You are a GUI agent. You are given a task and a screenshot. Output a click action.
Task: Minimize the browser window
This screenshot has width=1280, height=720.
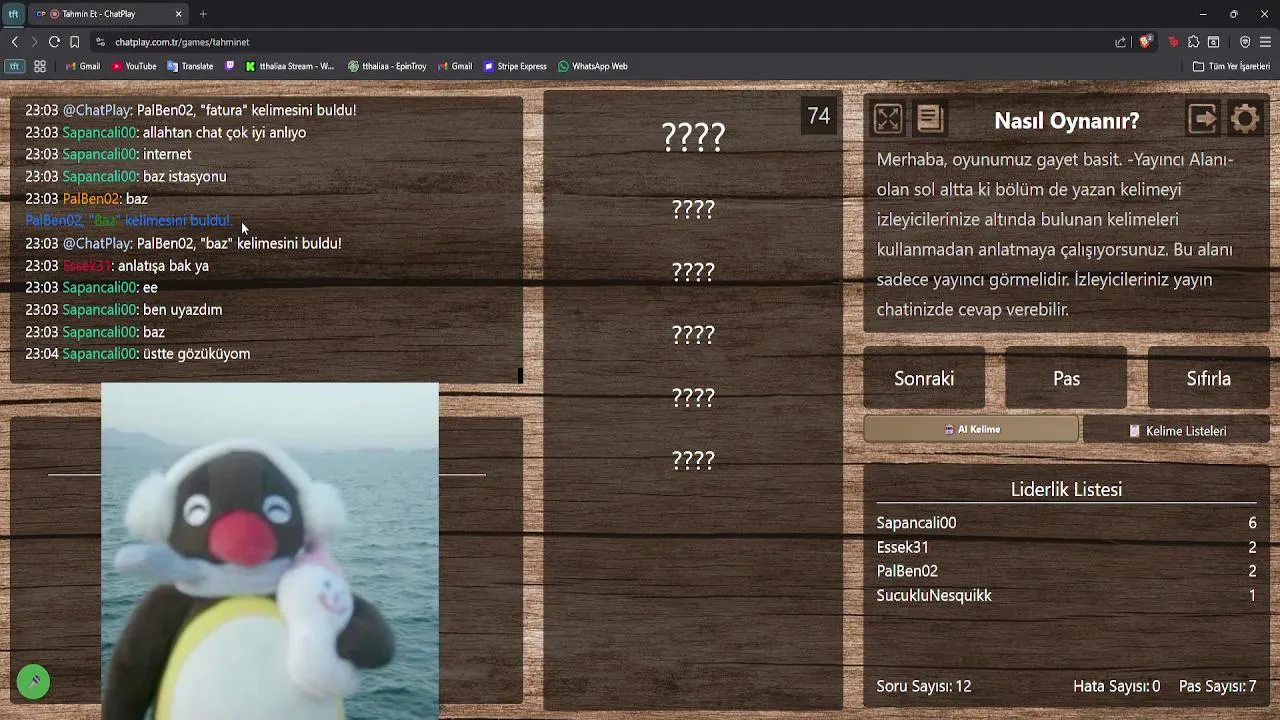pos(1203,14)
